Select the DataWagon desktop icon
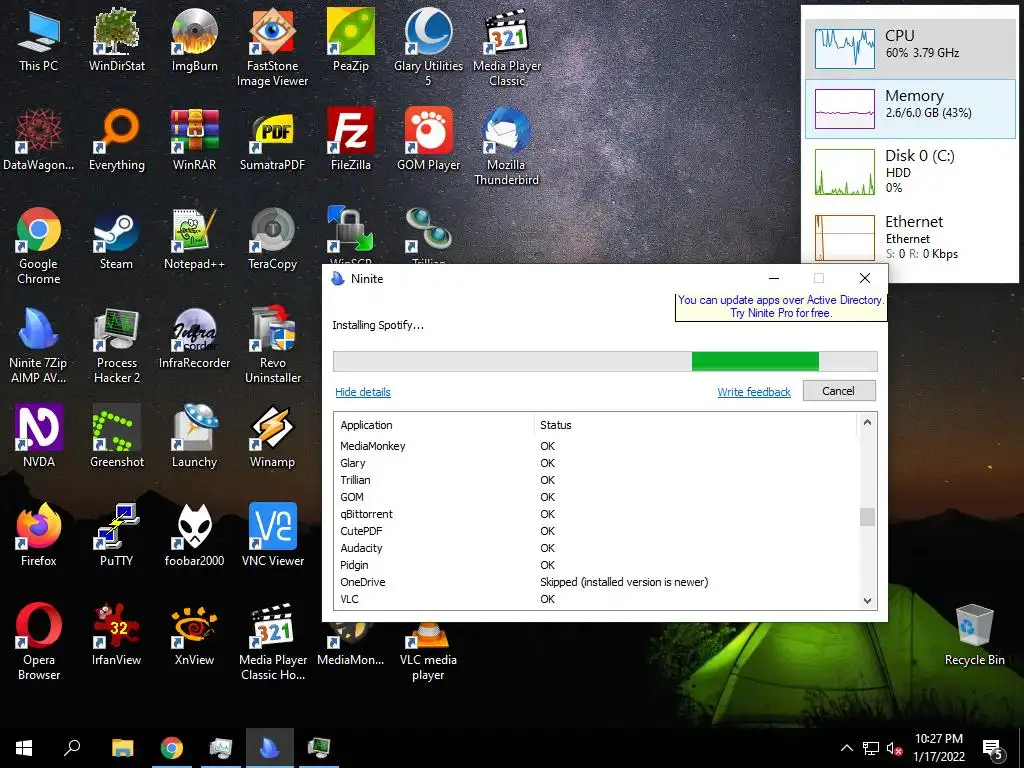This screenshot has height=768, width=1024. point(39,138)
